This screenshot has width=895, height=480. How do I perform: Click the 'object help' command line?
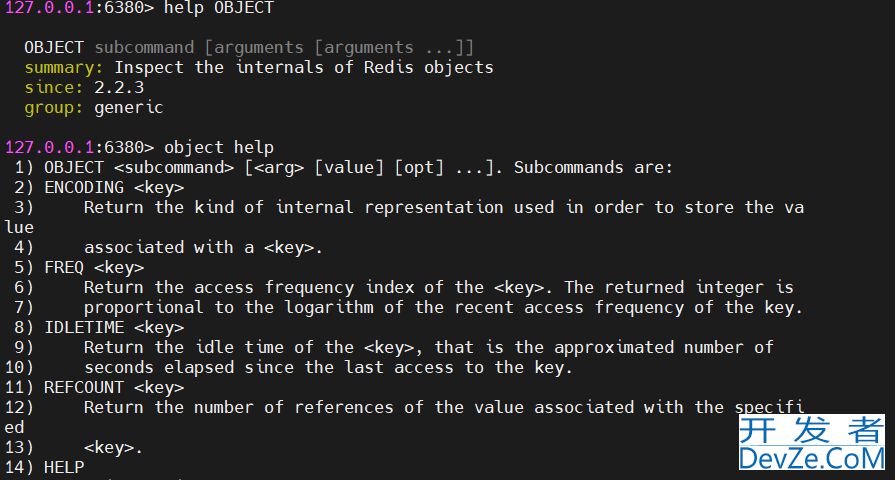(219, 147)
